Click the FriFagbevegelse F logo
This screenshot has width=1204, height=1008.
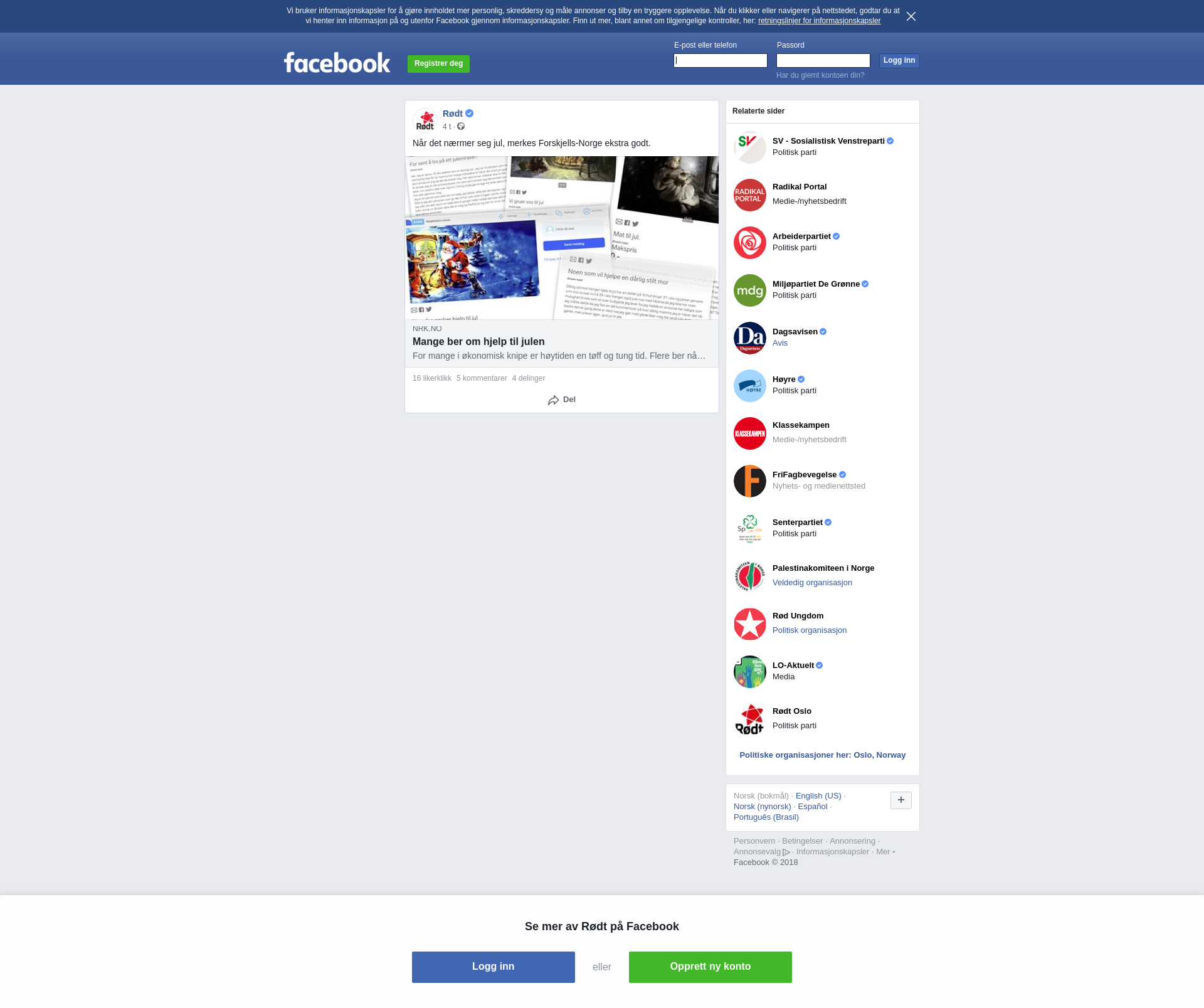pos(750,481)
